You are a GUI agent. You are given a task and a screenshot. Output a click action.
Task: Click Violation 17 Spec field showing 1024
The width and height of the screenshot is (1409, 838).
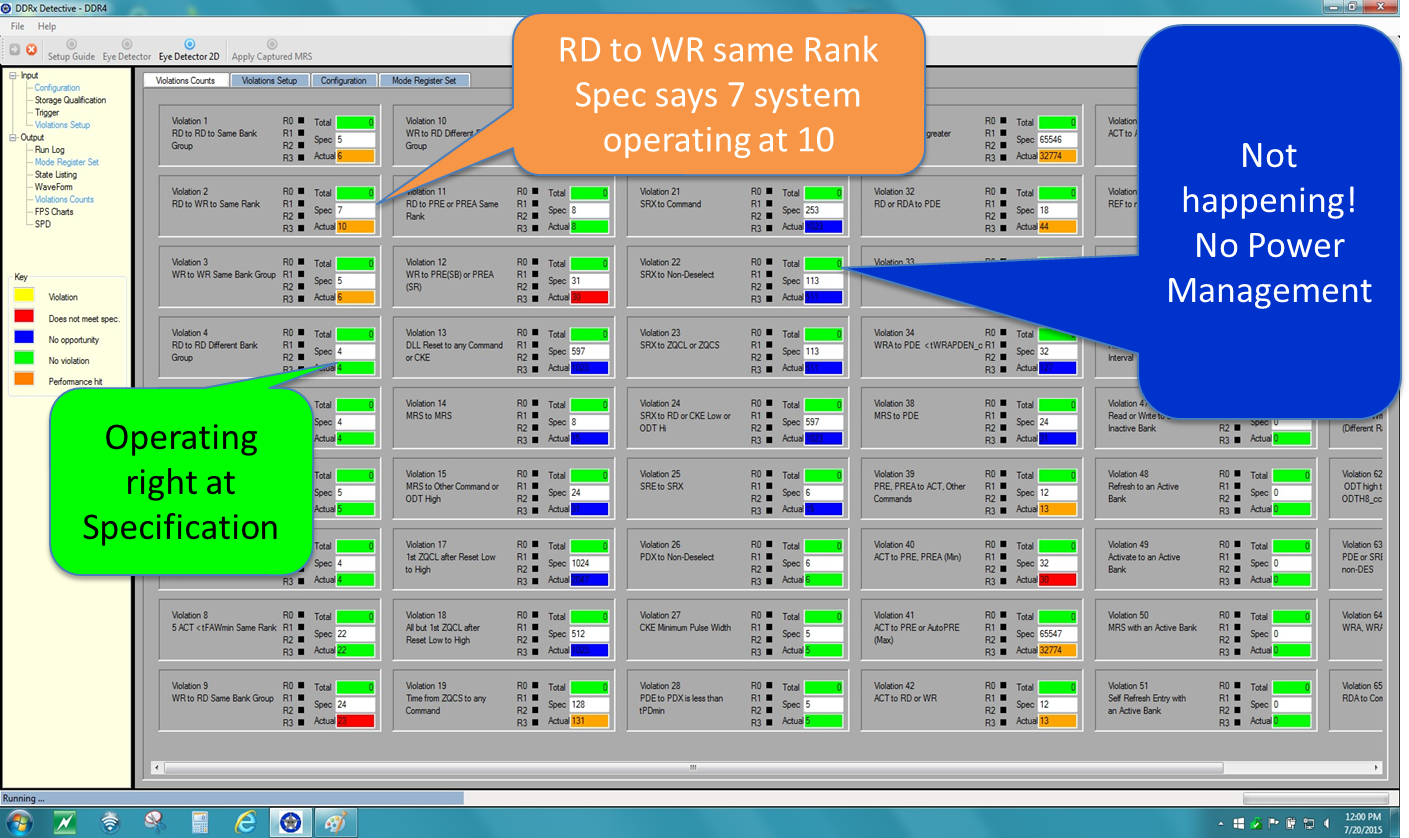point(589,563)
